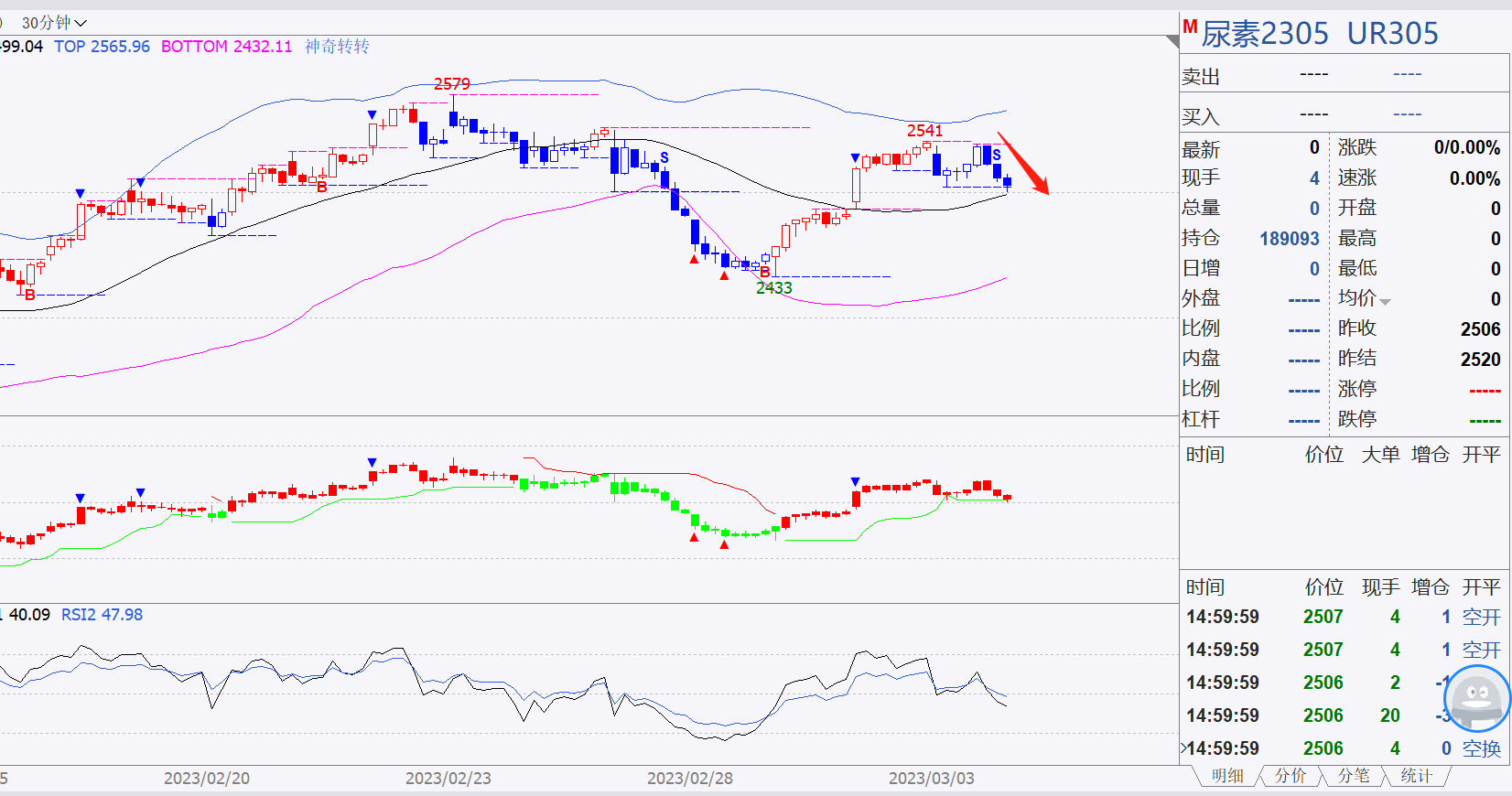Select the red B buy marker near 2433
This screenshot has width=1512, height=796.
pyautogui.click(x=765, y=272)
